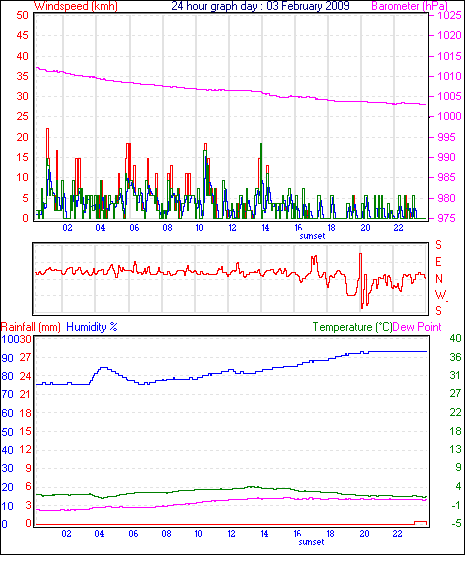
Task: Click the 1020 barometer axis value
Action: (x=449, y=36)
